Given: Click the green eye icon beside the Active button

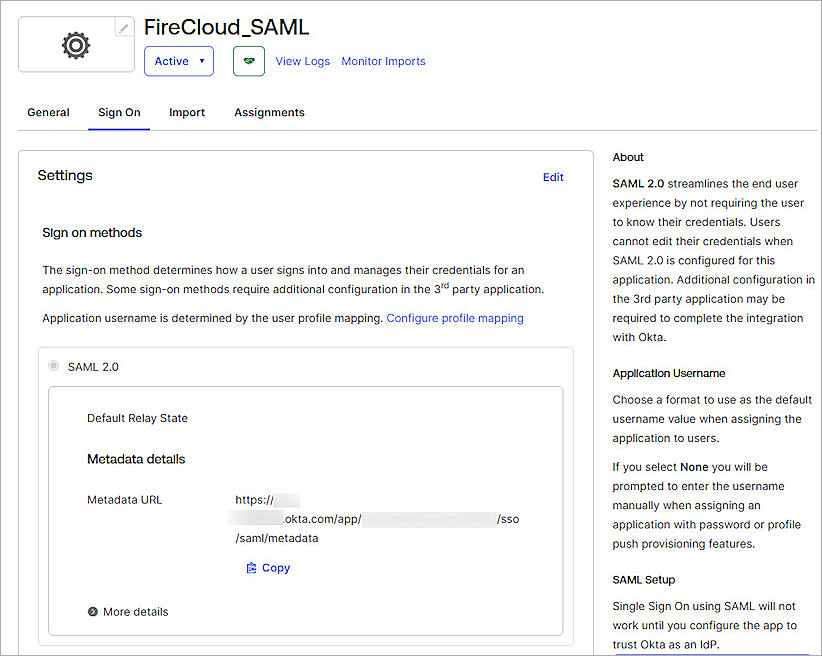Looking at the screenshot, I should coord(248,61).
